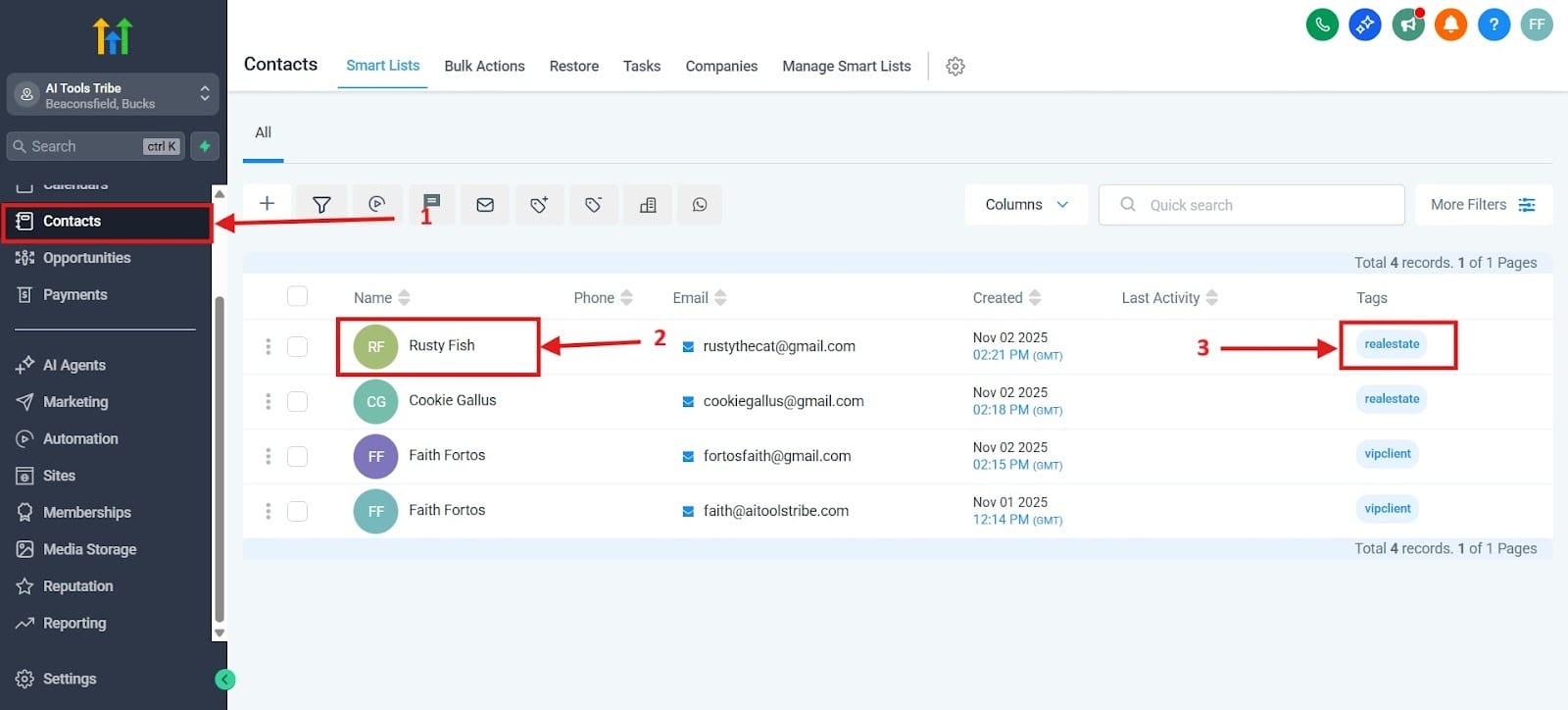Screen dimensions: 1568x710
Task: Open the Restore tab
Action: (573, 66)
